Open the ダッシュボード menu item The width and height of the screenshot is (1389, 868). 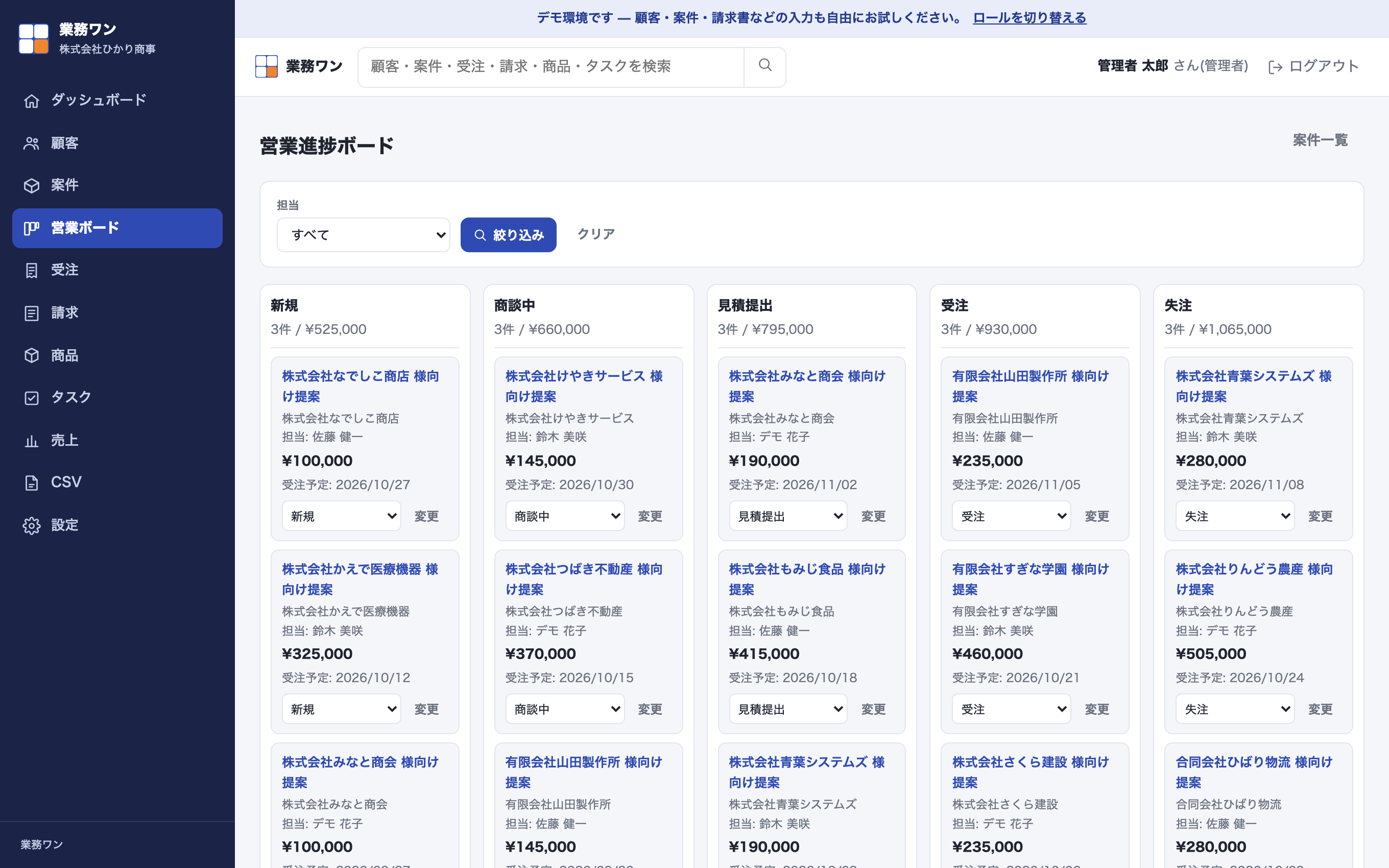click(117, 101)
